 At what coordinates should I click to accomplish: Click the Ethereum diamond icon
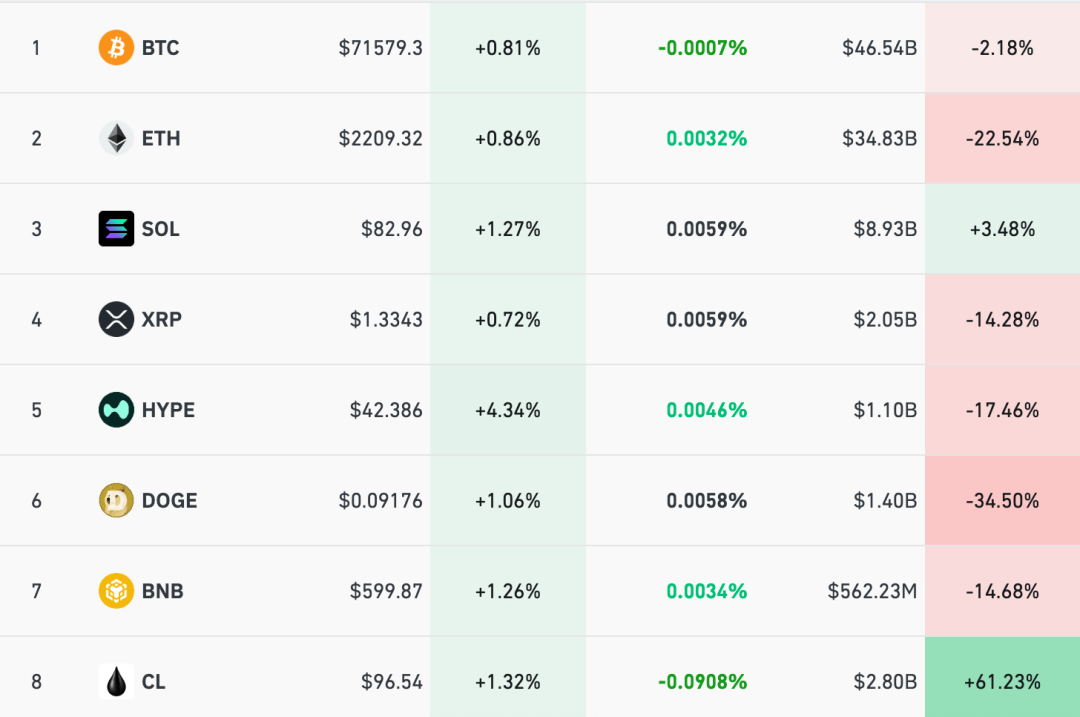(116, 138)
